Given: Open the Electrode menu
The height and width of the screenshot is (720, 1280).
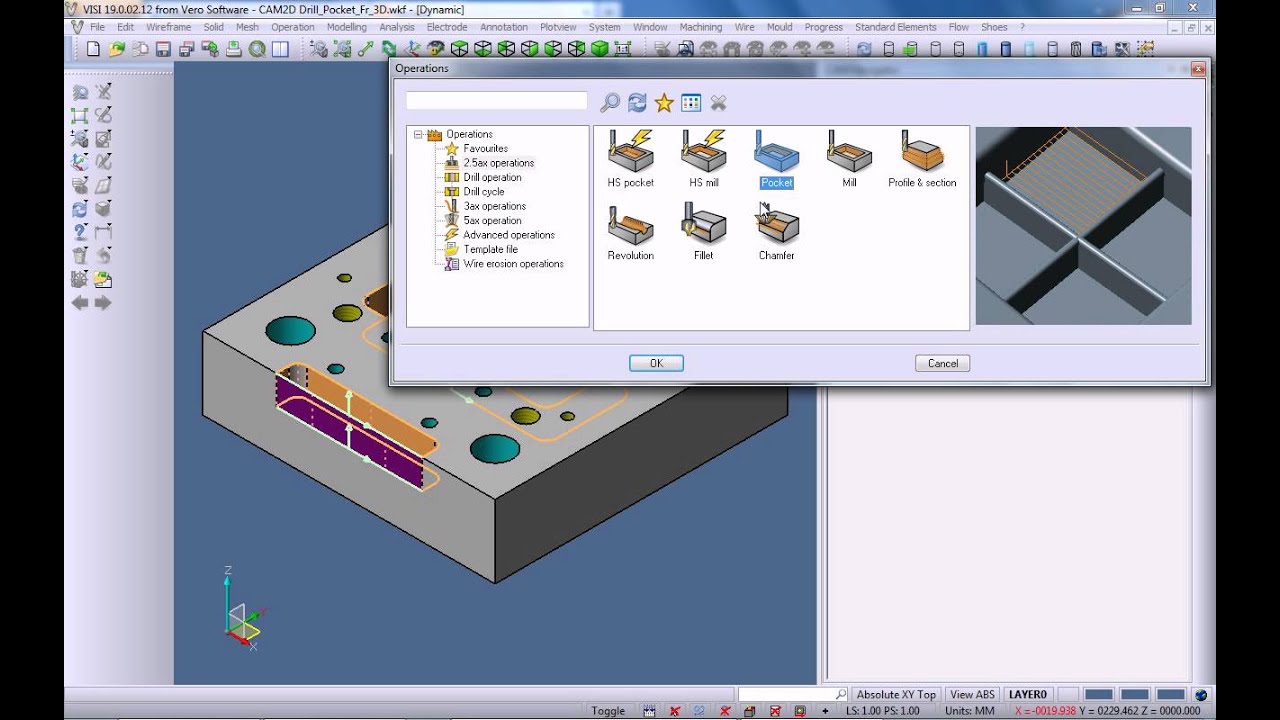Looking at the screenshot, I should pyautogui.click(x=447, y=27).
